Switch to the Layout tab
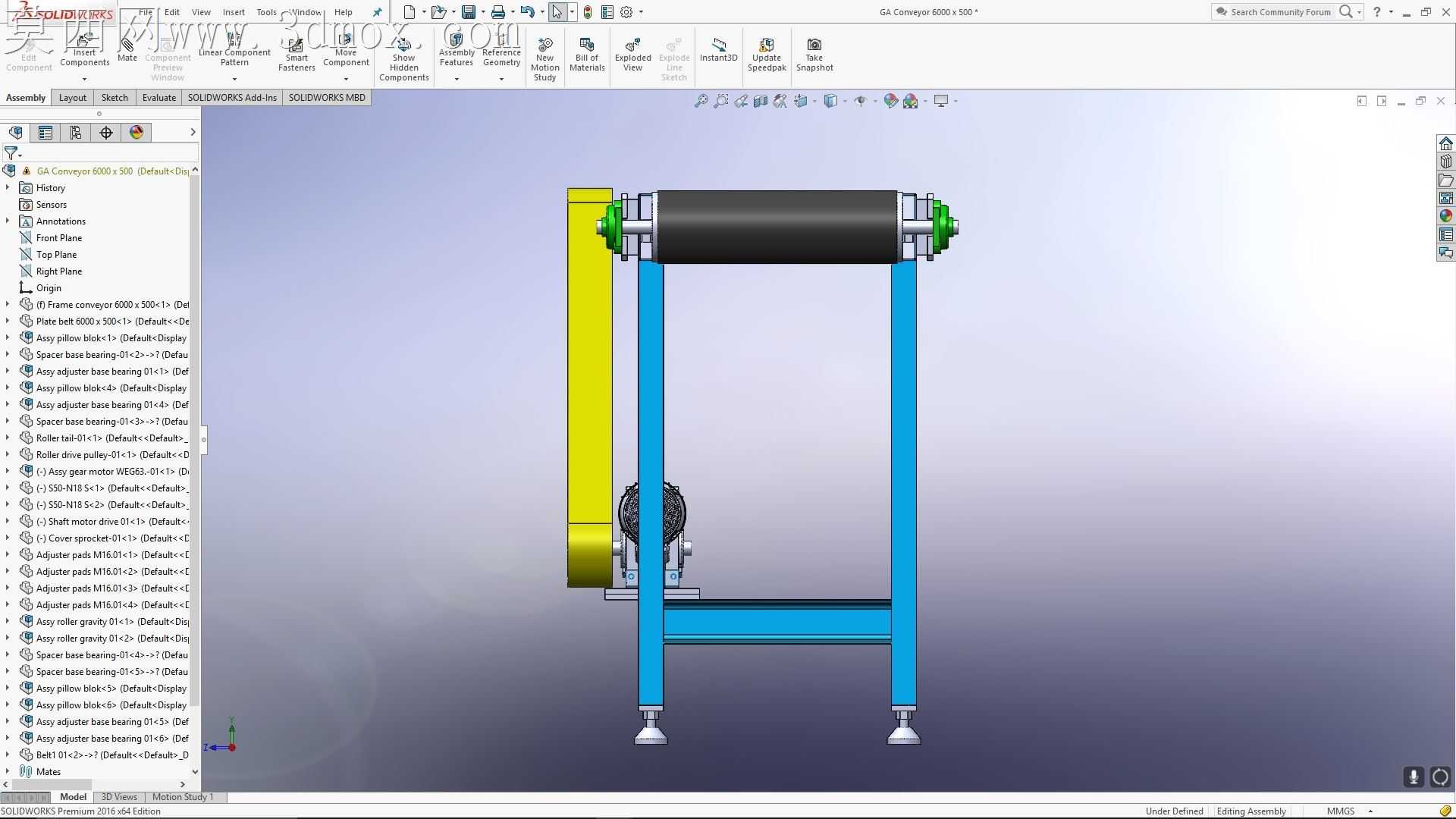1456x819 pixels. coord(73,97)
